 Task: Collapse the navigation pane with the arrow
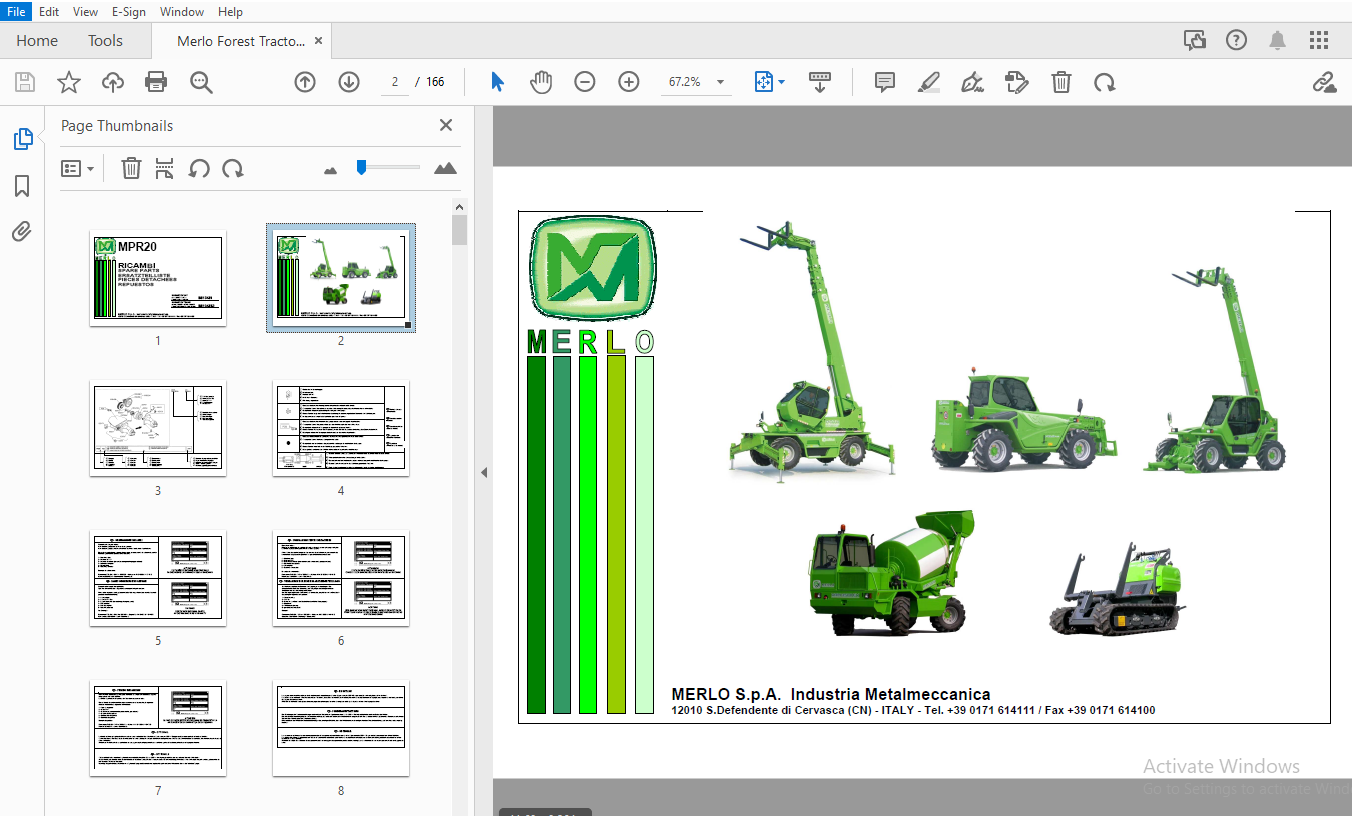pos(484,472)
